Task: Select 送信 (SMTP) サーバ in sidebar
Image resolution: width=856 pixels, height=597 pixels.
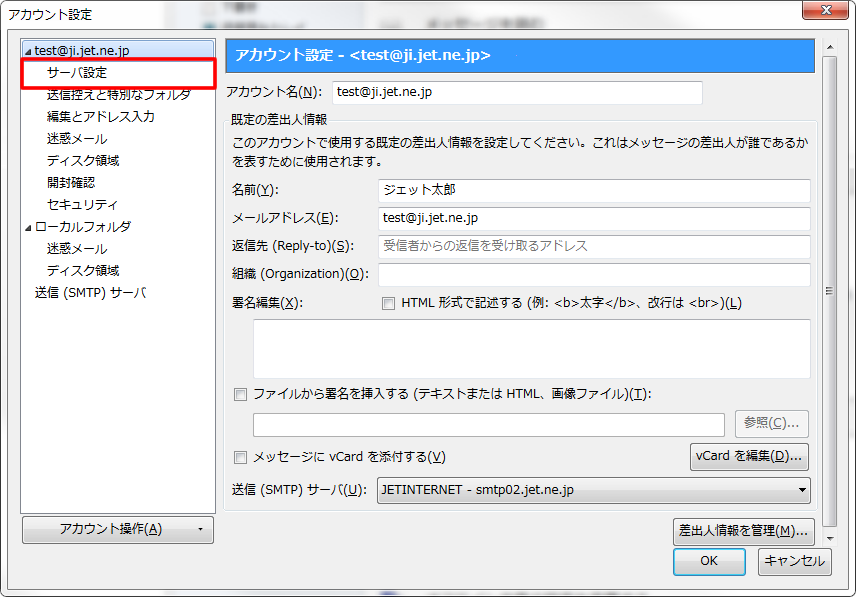Action: 90,293
